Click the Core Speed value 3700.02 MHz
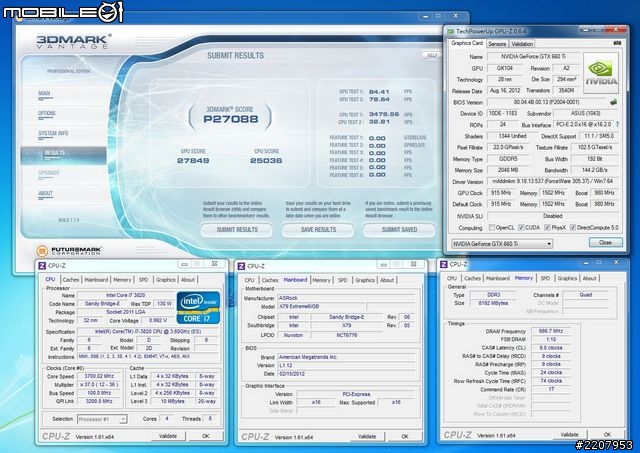This screenshot has height=453, width=640. point(99,376)
